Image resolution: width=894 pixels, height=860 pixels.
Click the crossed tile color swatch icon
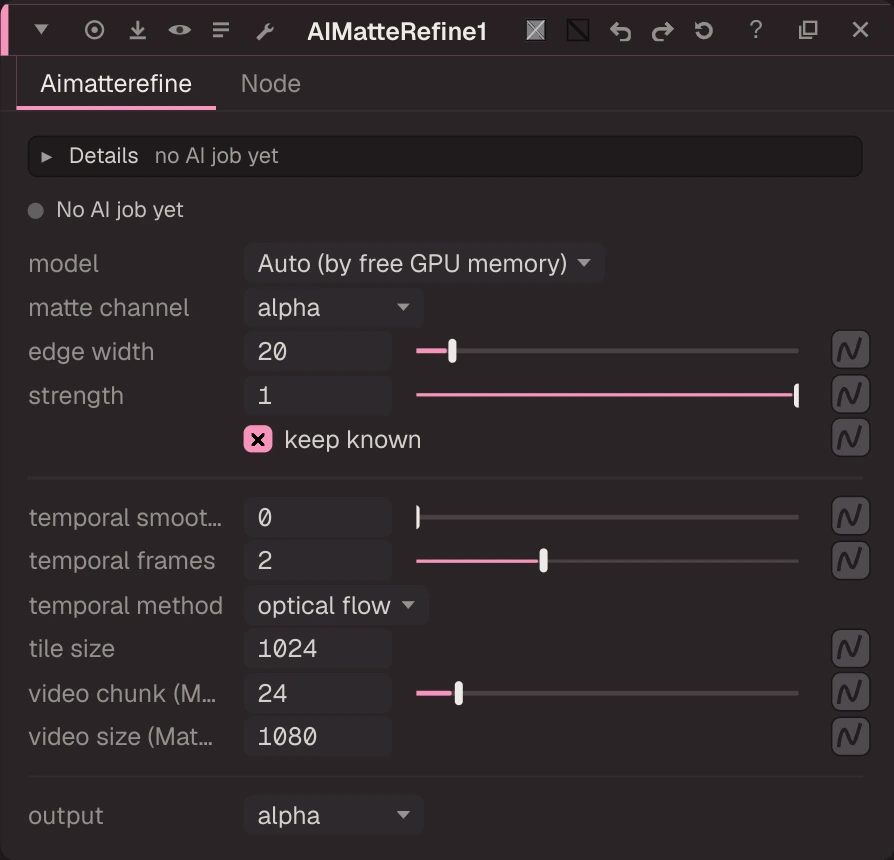point(535,30)
